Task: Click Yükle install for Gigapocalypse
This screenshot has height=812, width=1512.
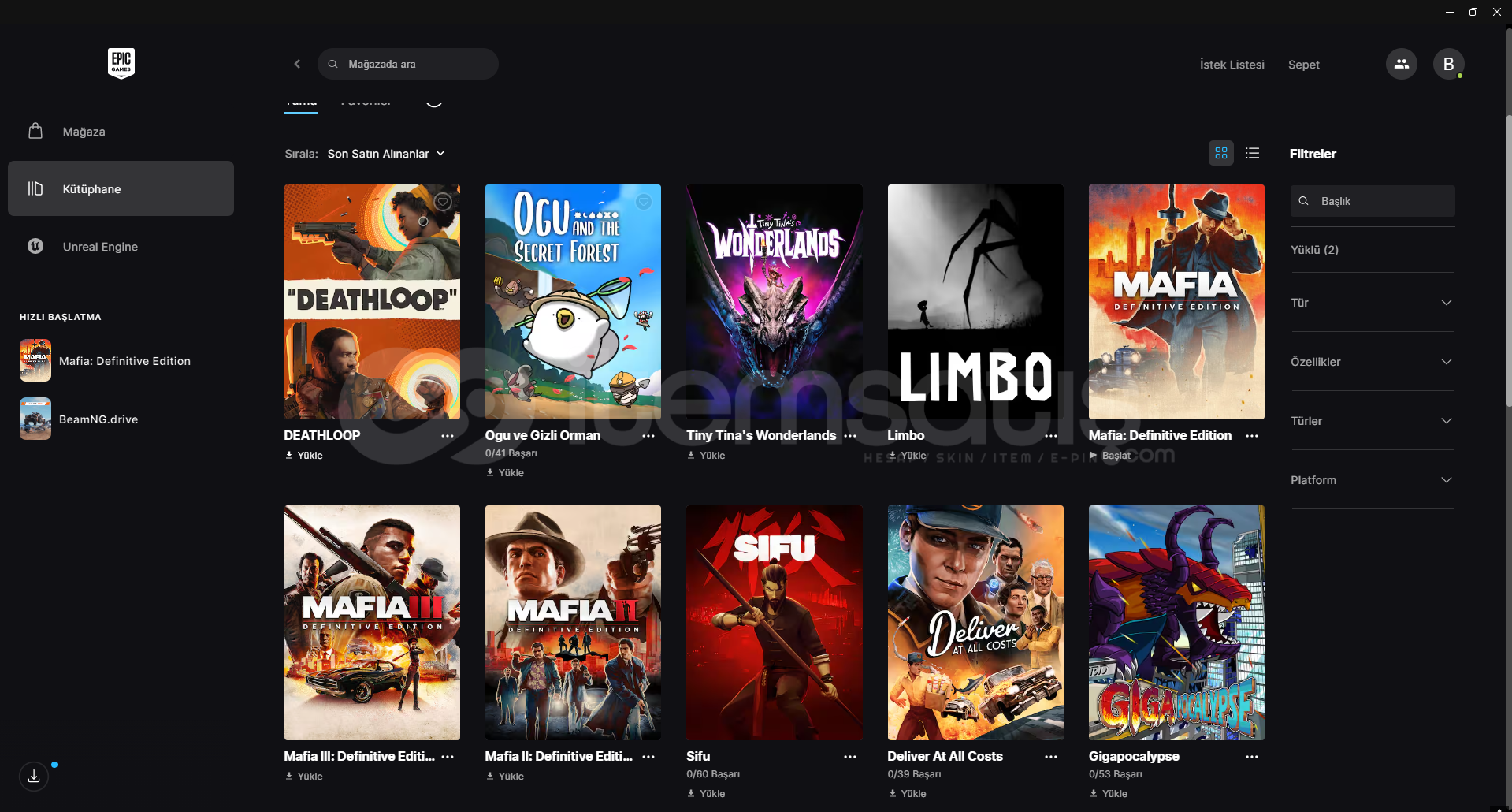Action: (x=1109, y=794)
